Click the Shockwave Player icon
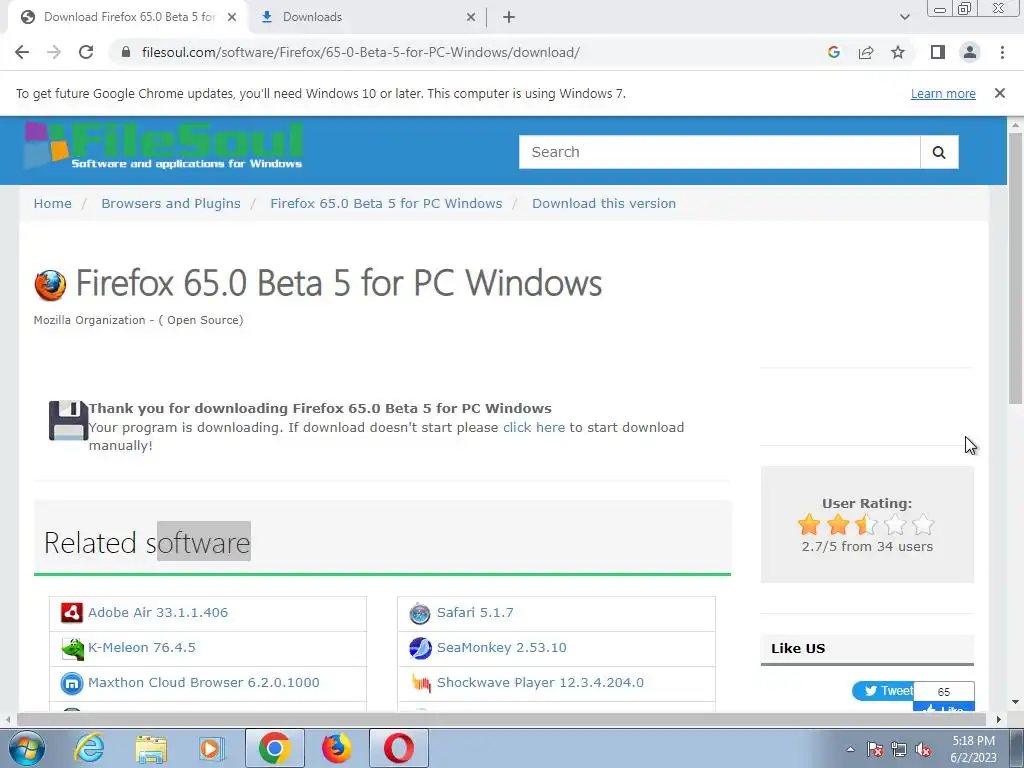The image size is (1024, 768). click(421, 683)
